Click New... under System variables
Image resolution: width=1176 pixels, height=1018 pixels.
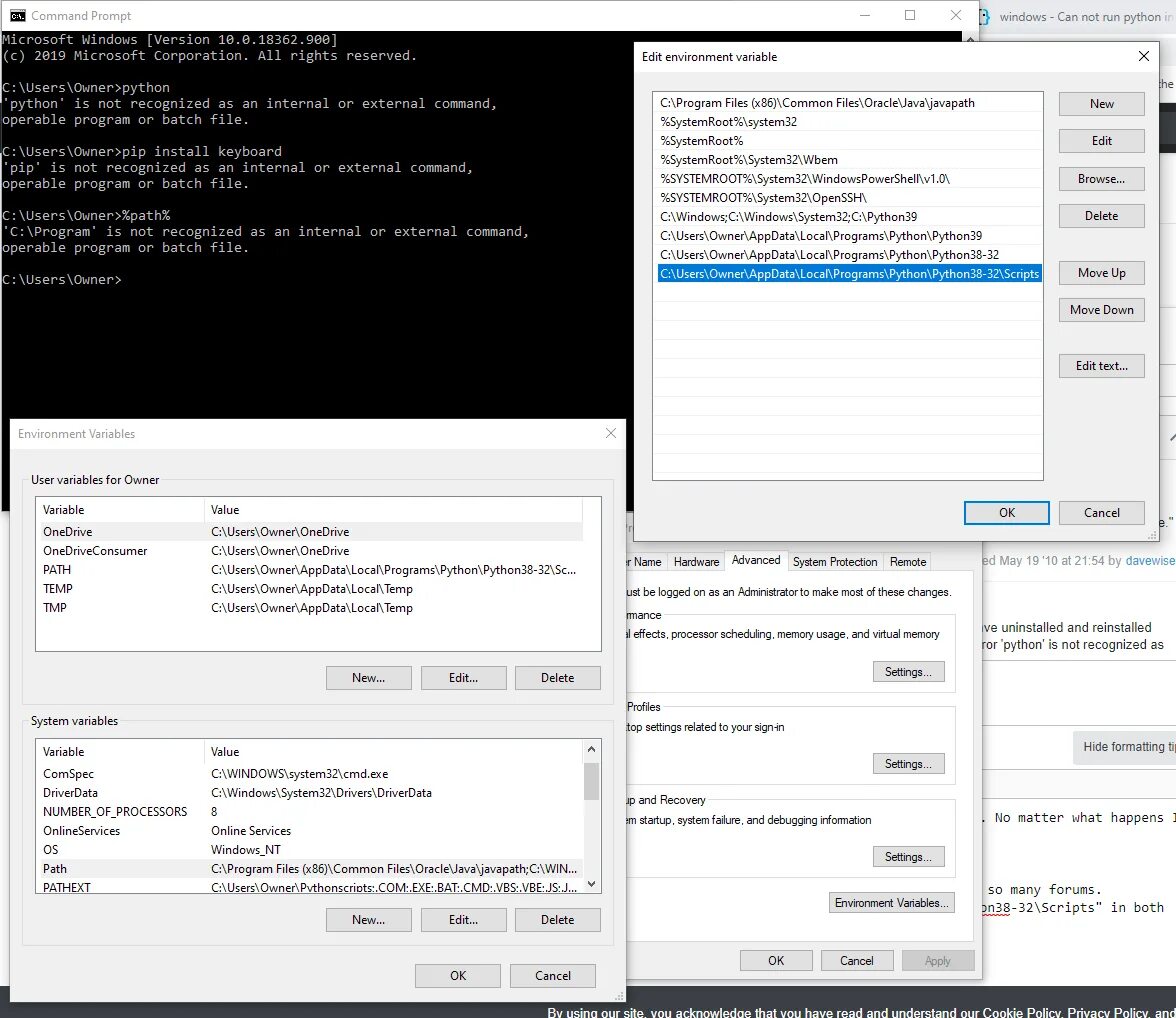tap(368, 920)
